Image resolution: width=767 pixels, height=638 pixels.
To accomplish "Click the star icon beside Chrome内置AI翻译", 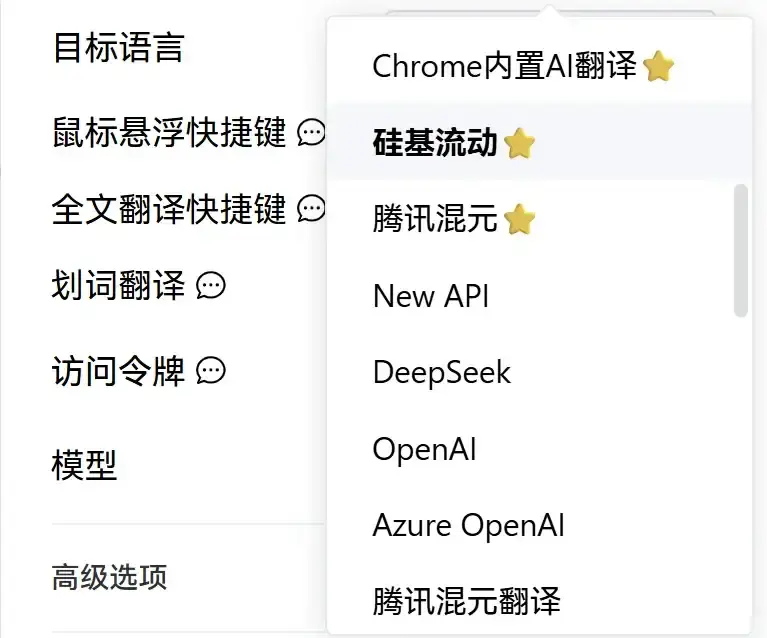I will point(658,66).
